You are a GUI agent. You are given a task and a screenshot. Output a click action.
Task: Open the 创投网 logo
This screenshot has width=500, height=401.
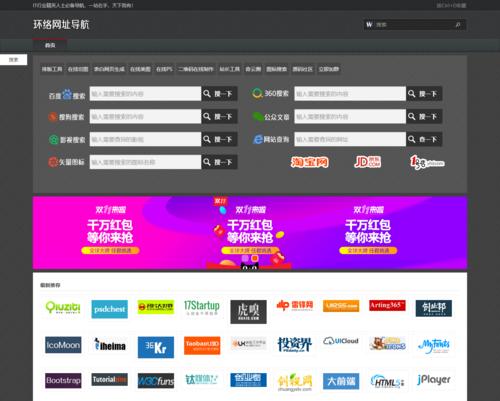point(295,382)
